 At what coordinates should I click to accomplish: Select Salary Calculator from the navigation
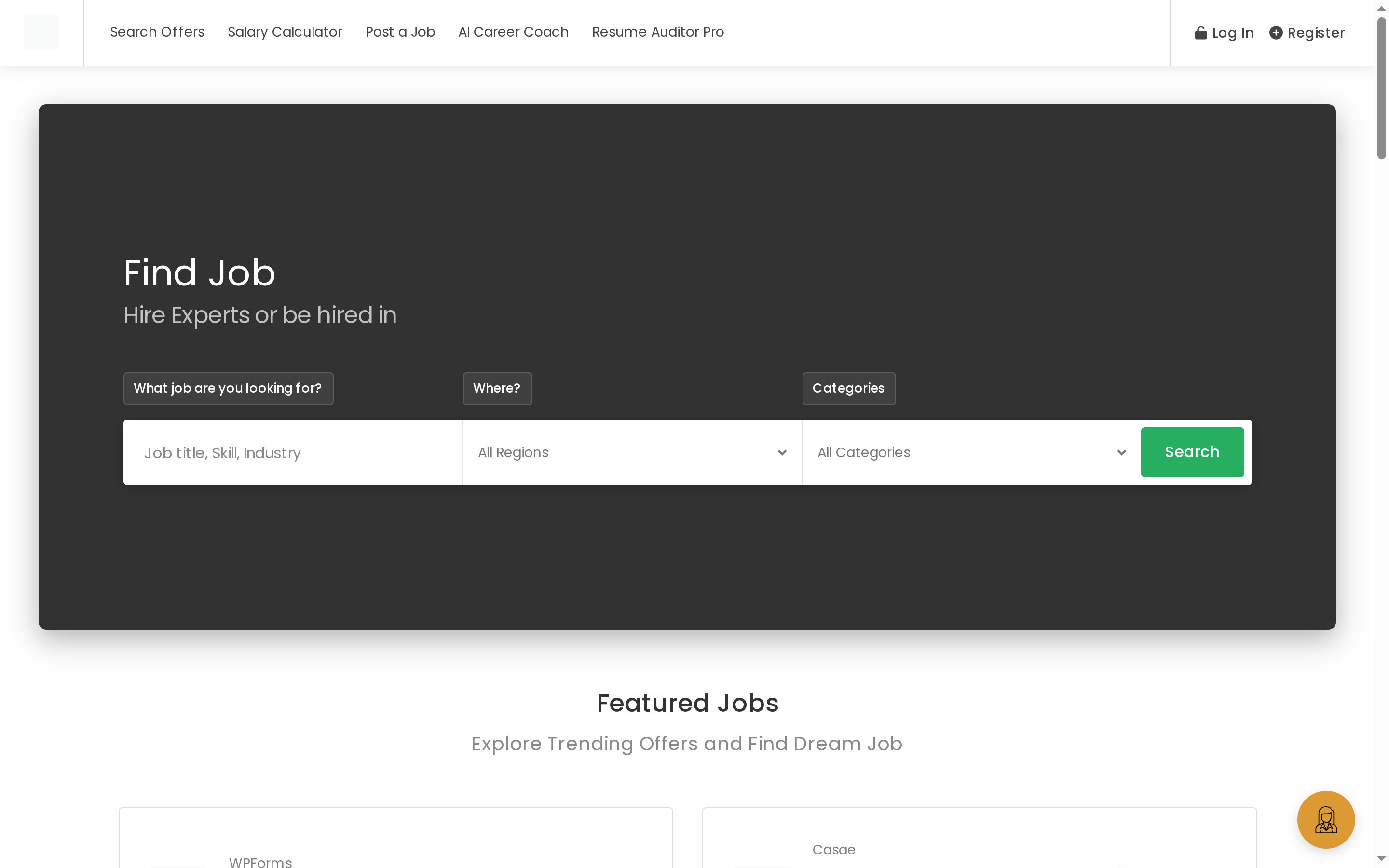pos(285,32)
